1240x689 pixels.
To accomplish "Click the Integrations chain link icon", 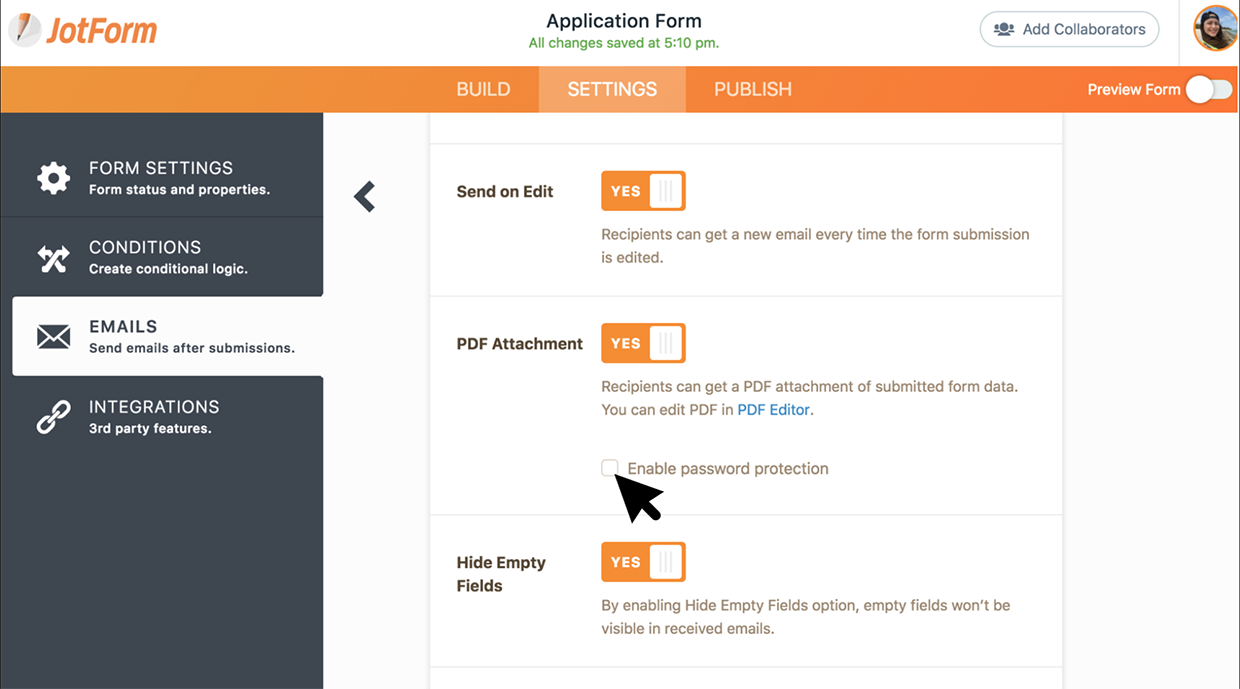I will [53, 417].
